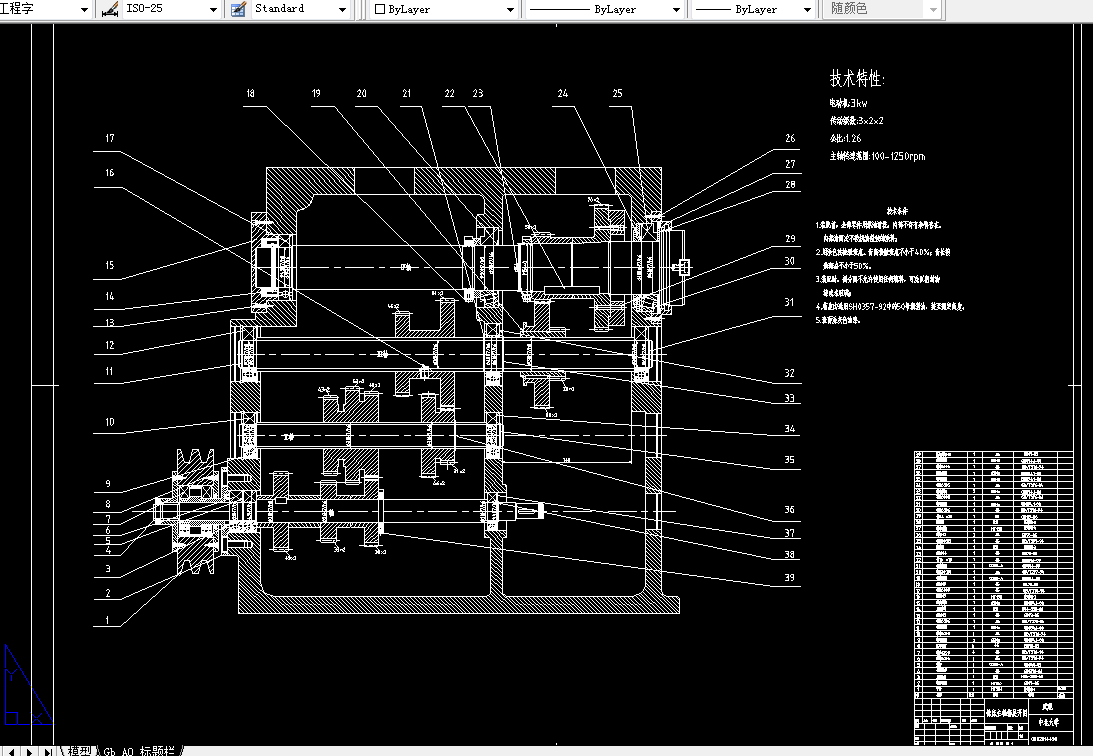This screenshot has height=756, width=1093.
Task: Click the Table Style icon next to Standard
Action: pyautogui.click(x=236, y=9)
